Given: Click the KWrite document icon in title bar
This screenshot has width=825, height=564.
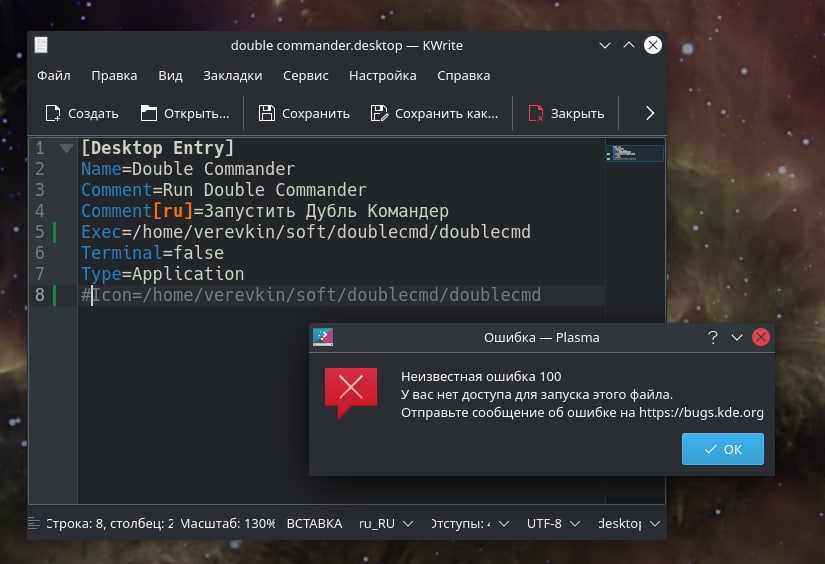Looking at the screenshot, I should coord(41,45).
